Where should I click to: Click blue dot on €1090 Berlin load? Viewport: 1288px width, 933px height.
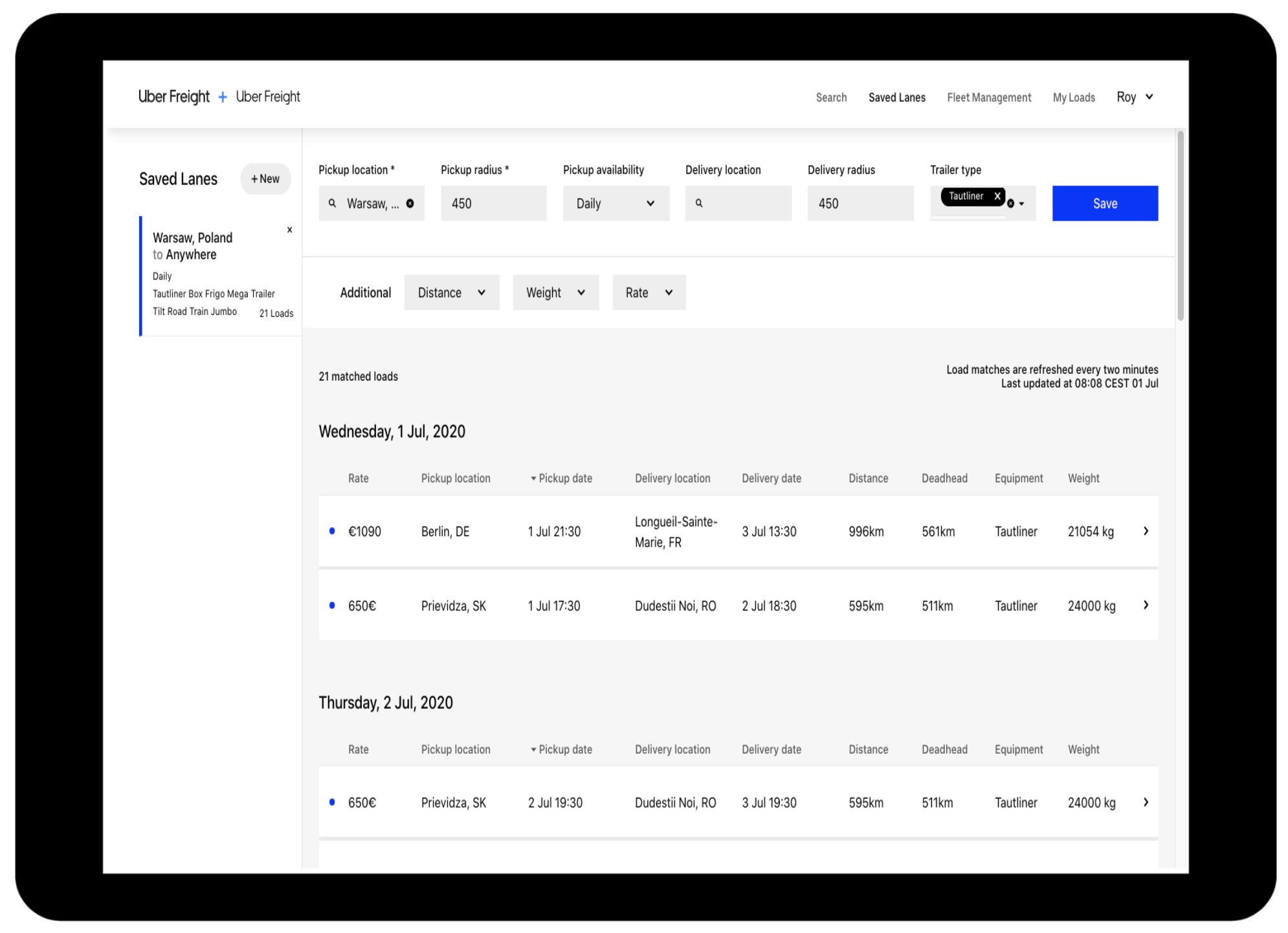coord(332,531)
